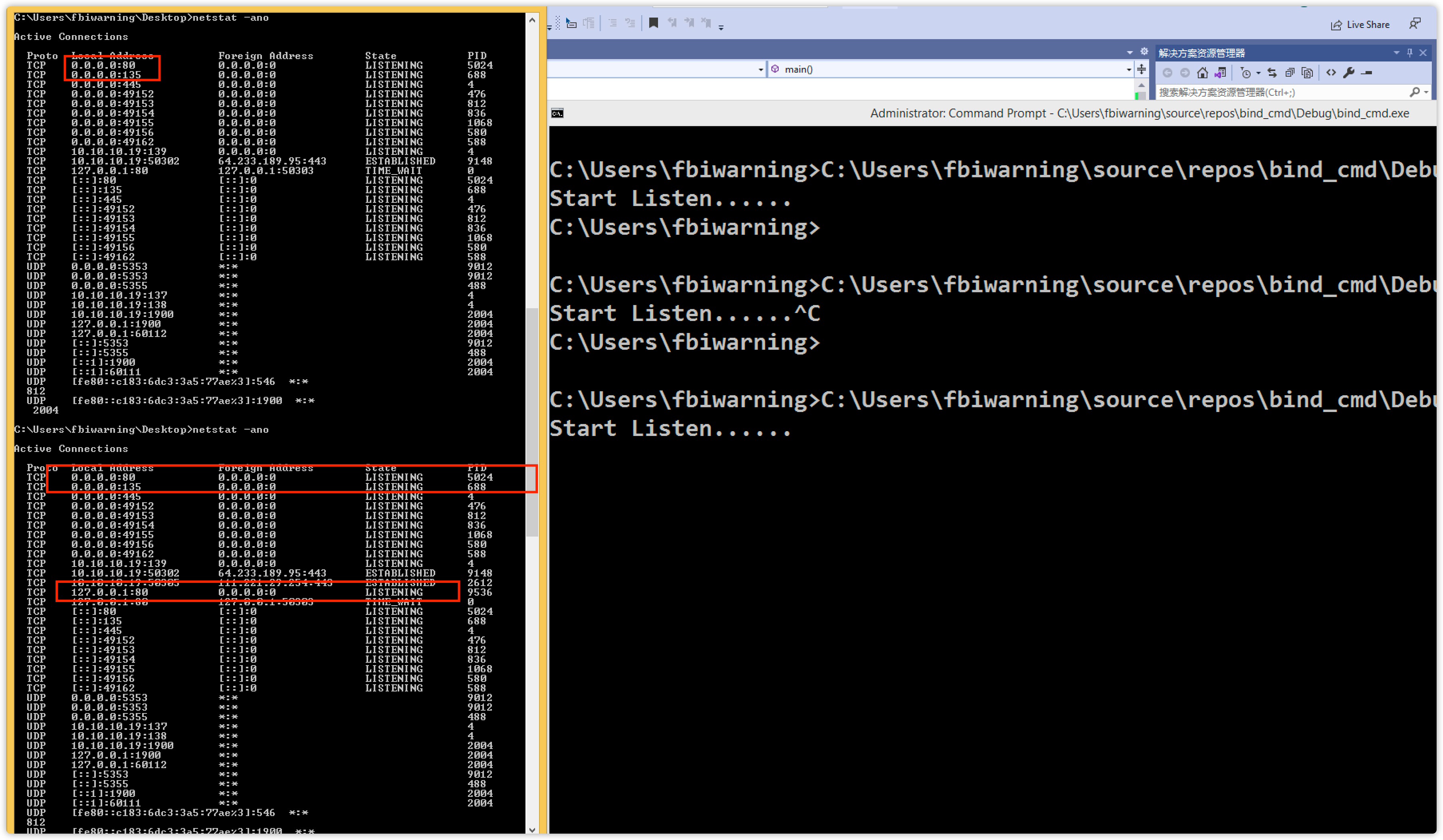Click Sync with Active Document icon
This screenshot has width=1443, height=840.
[x=1272, y=73]
